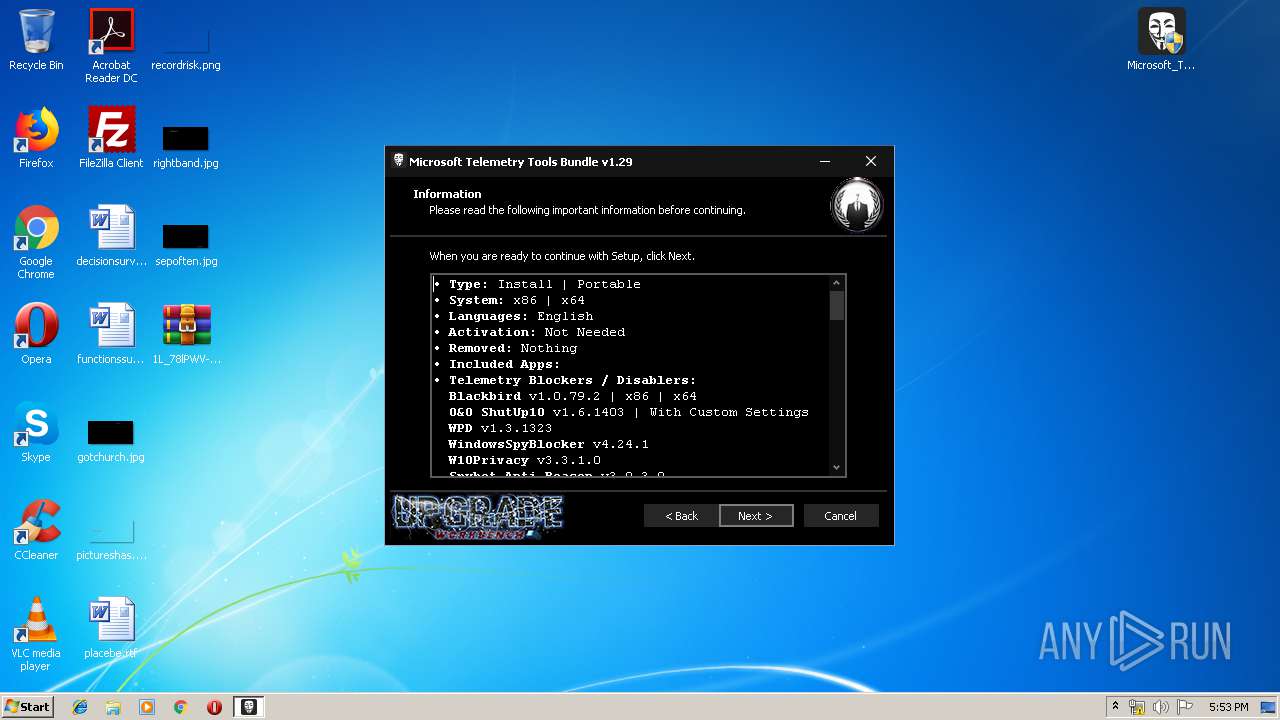Launch CCleaner desktop shortcut
The height and width of the screenshot is (720, 1280).
(x=36, y=530)
